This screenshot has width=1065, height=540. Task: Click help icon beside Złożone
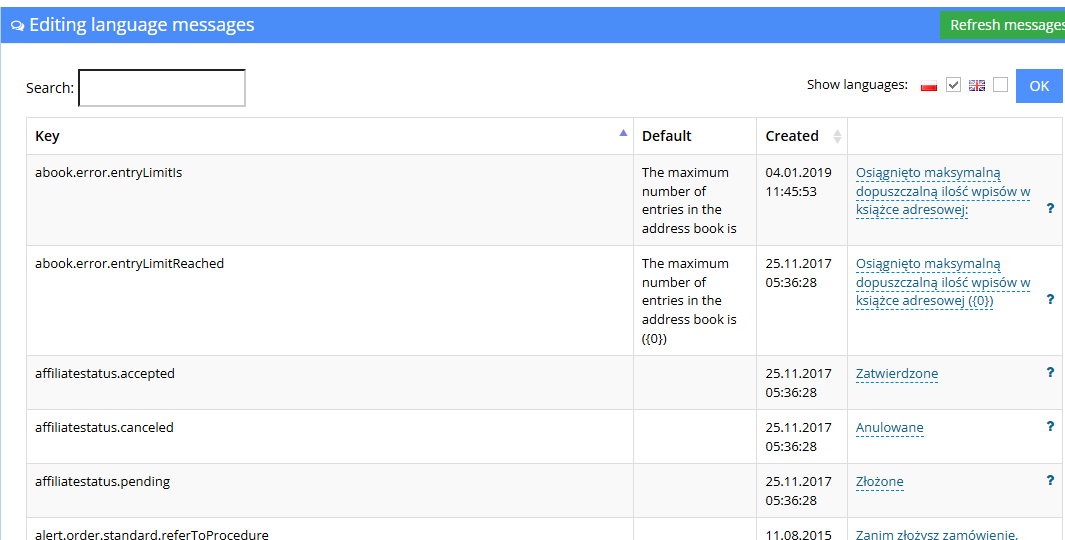(x=1050, y=480)
